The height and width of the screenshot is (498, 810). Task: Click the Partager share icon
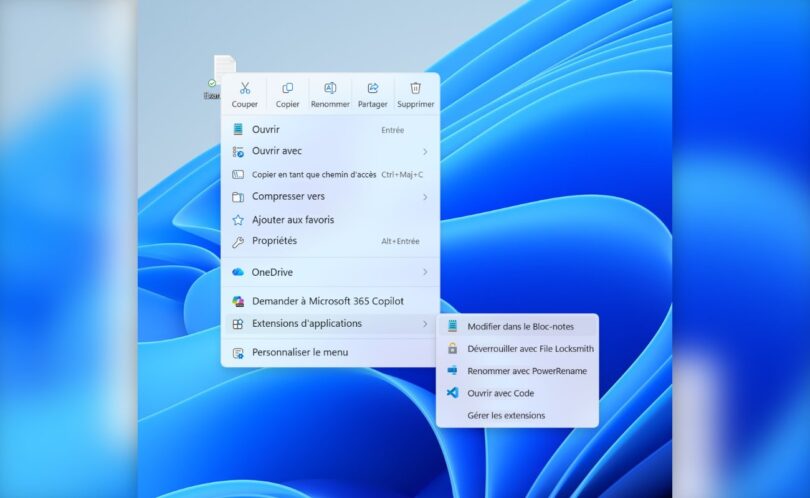[x=372, y=88]
